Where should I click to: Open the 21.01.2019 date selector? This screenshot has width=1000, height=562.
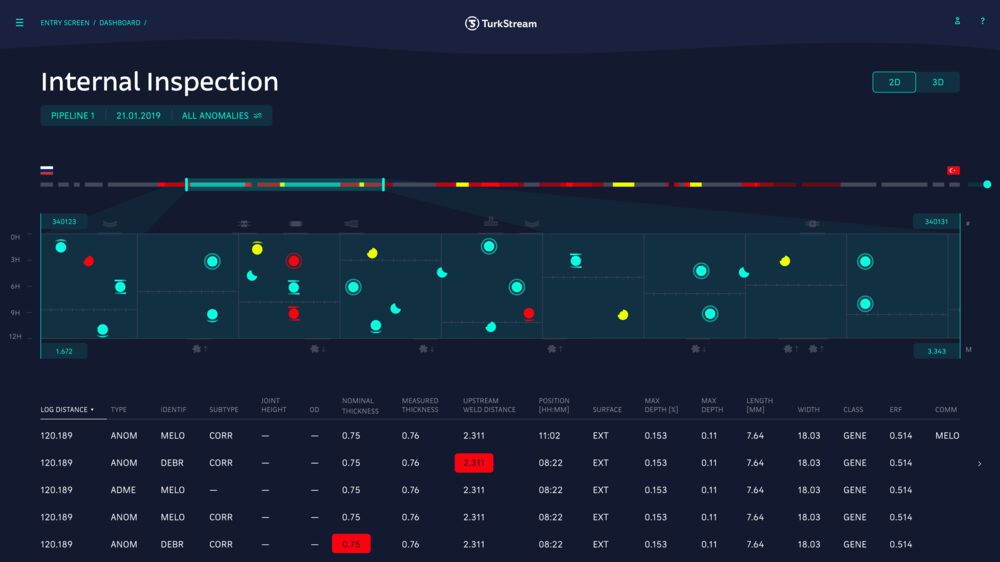[x=138, y=116]
